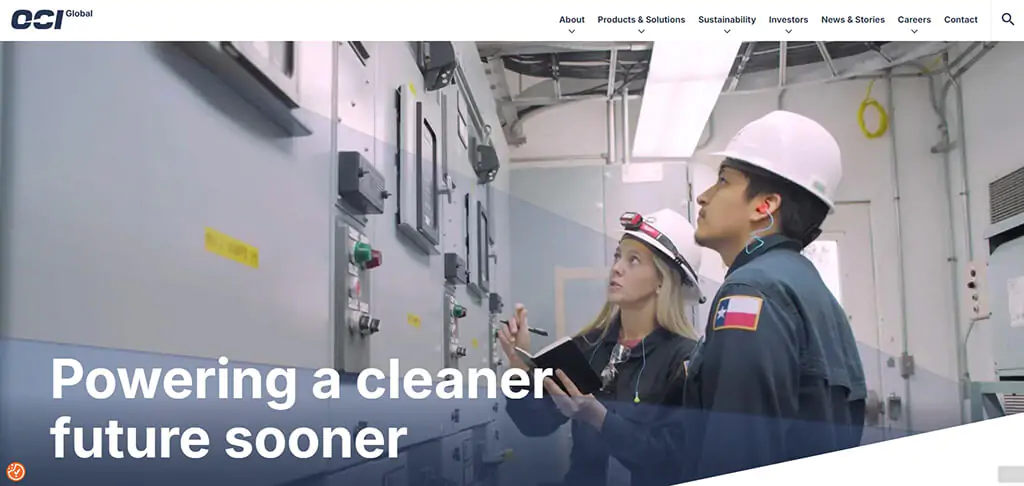
Task: Open the Products & Solutions menu
Action: (641, 20)
